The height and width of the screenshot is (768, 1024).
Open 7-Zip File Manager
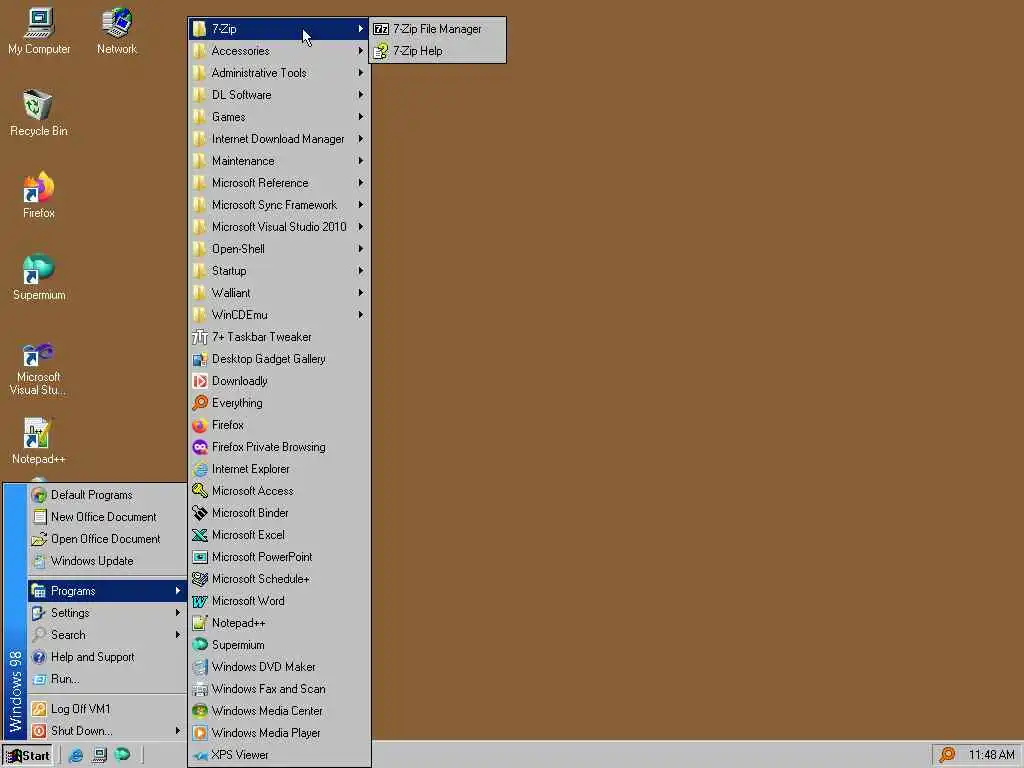click(438, 29)
